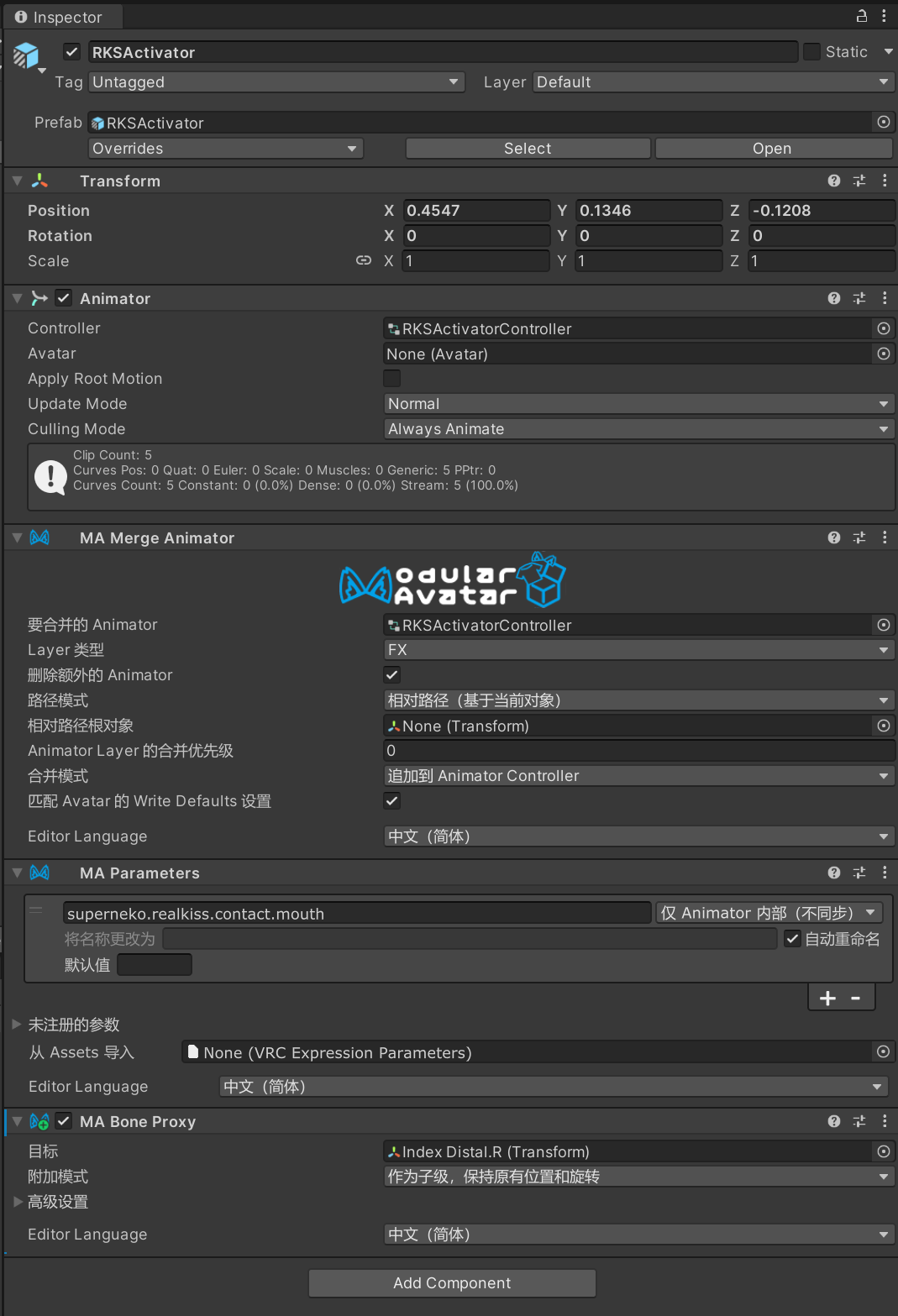Screen dimensions: 898x1316
Task: Click the prefab Open button
Action: click(772, 149)
